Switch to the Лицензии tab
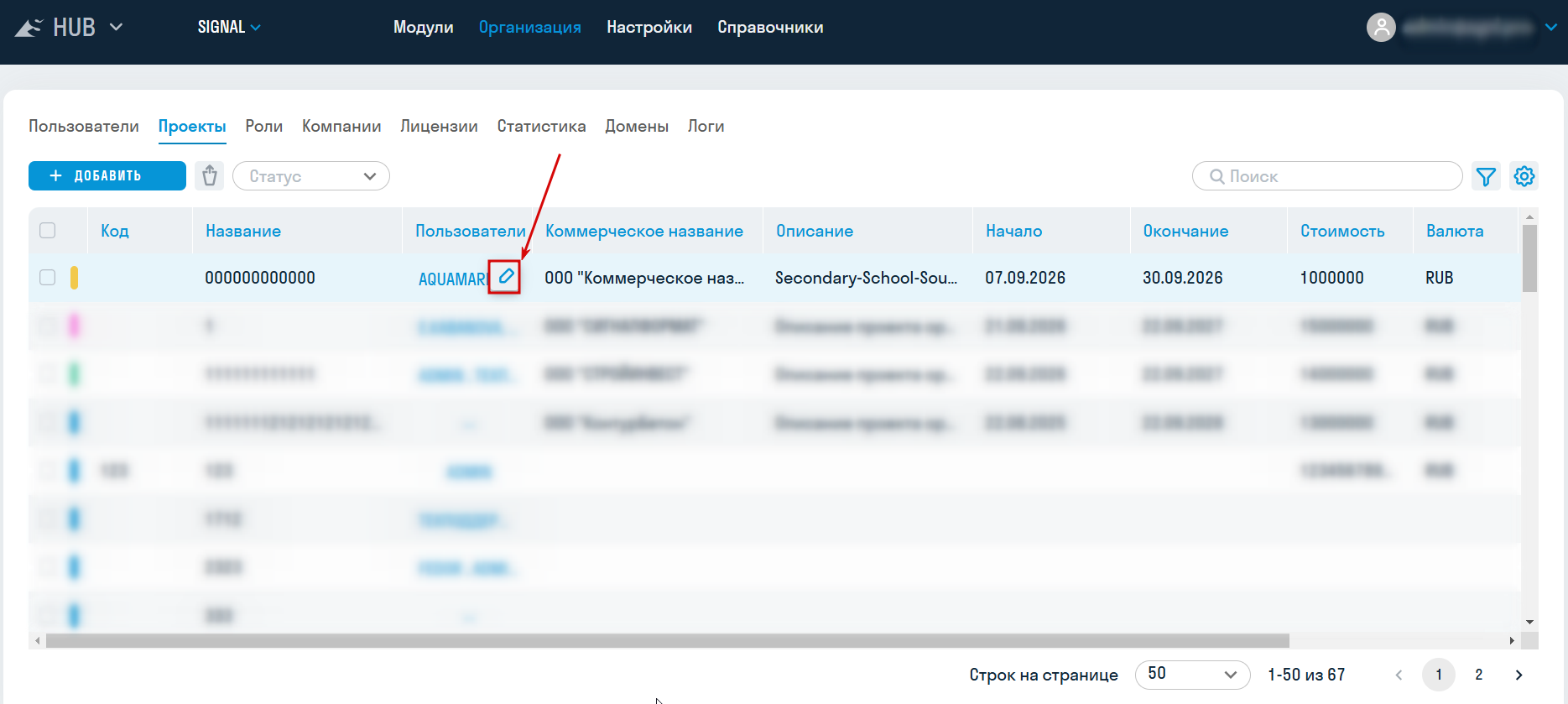This screenshot has height=704, width=1568. coord(440,126)
